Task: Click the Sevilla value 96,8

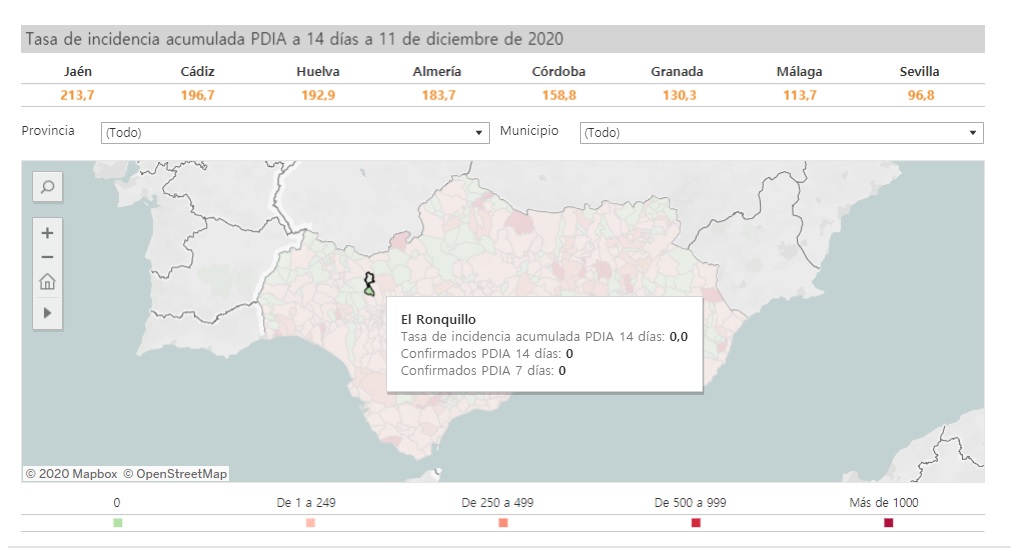Action: pos(921,96)
